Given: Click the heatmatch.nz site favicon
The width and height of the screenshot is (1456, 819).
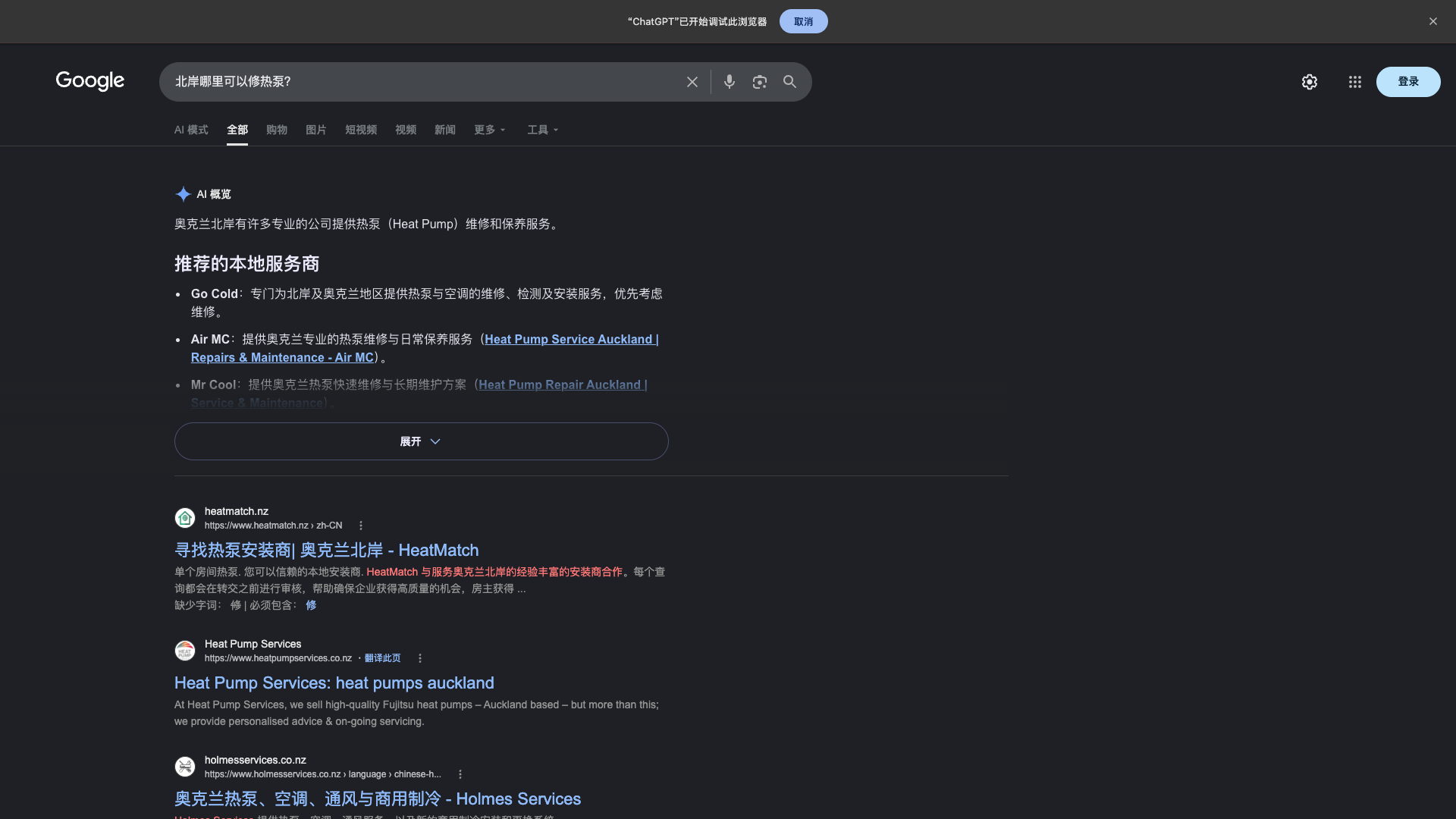Looking at the screenshot, I should (x=185, y=518).
